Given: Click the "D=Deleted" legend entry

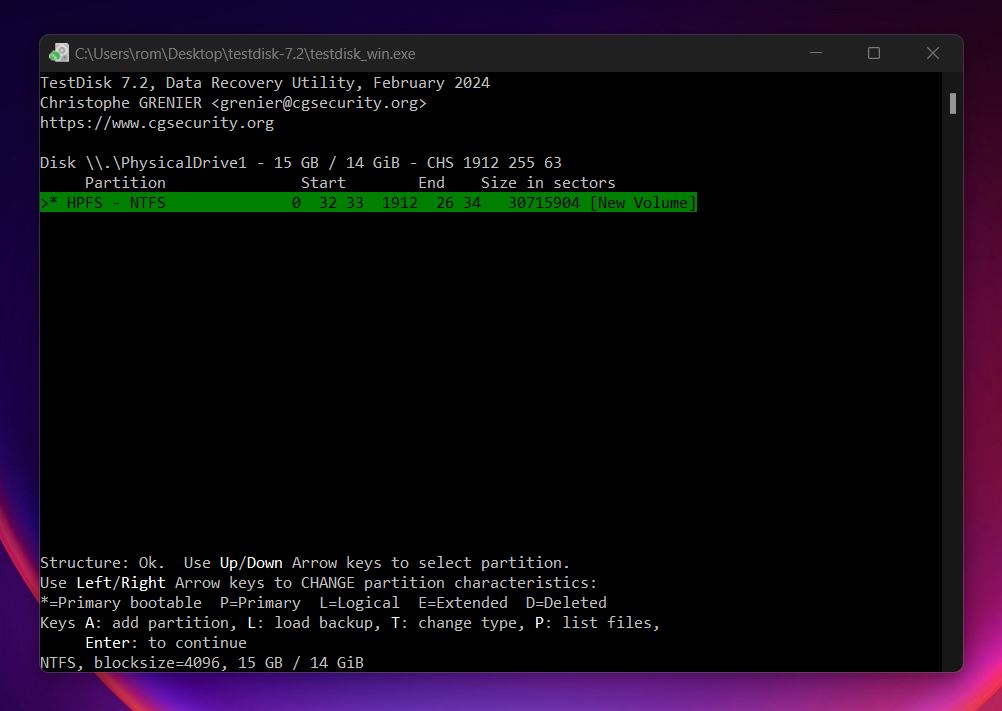Looking at the screenshot, I should 566,603.
